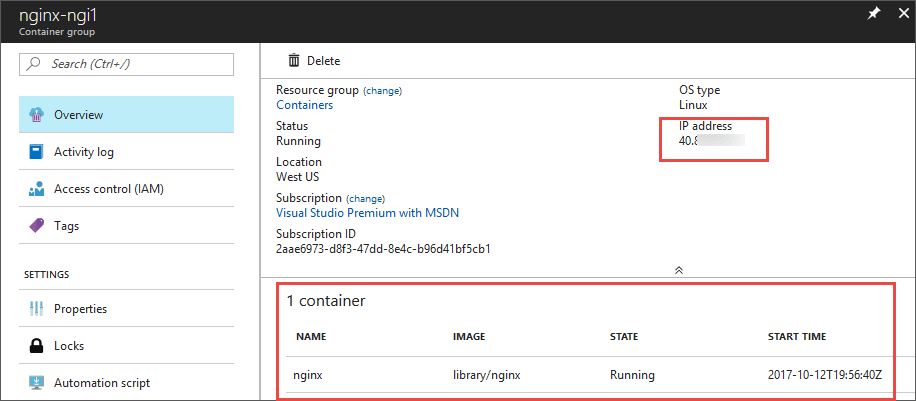Change the resource group via change link
Viewport: 916px width, 401px height.
click(x=383, y=91)
